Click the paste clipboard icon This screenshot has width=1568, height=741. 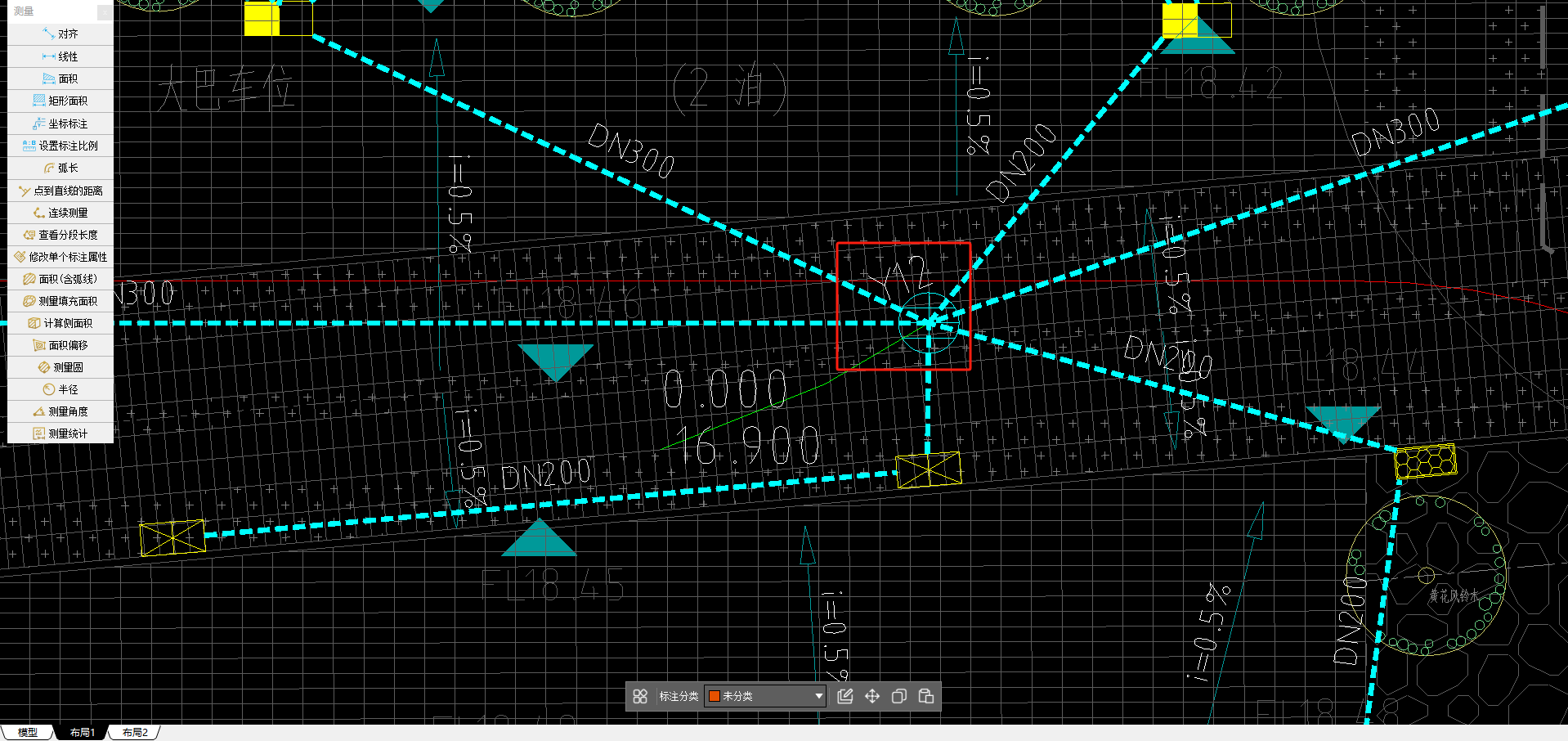(926, 696)
